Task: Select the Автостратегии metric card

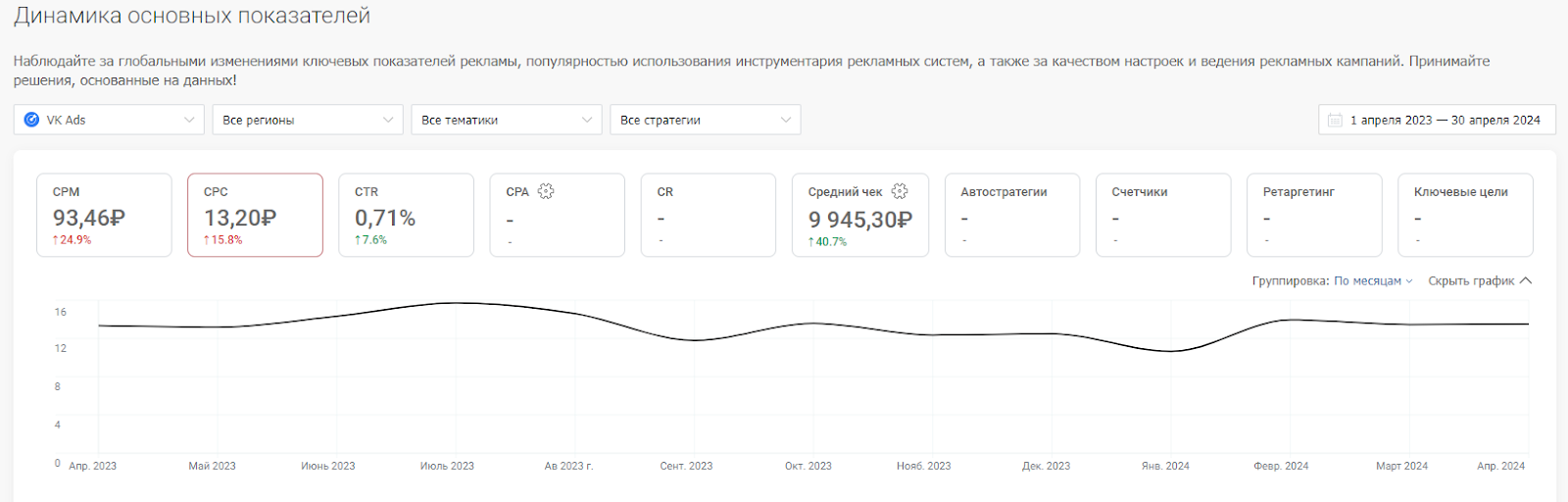Action: [1012, 215]
